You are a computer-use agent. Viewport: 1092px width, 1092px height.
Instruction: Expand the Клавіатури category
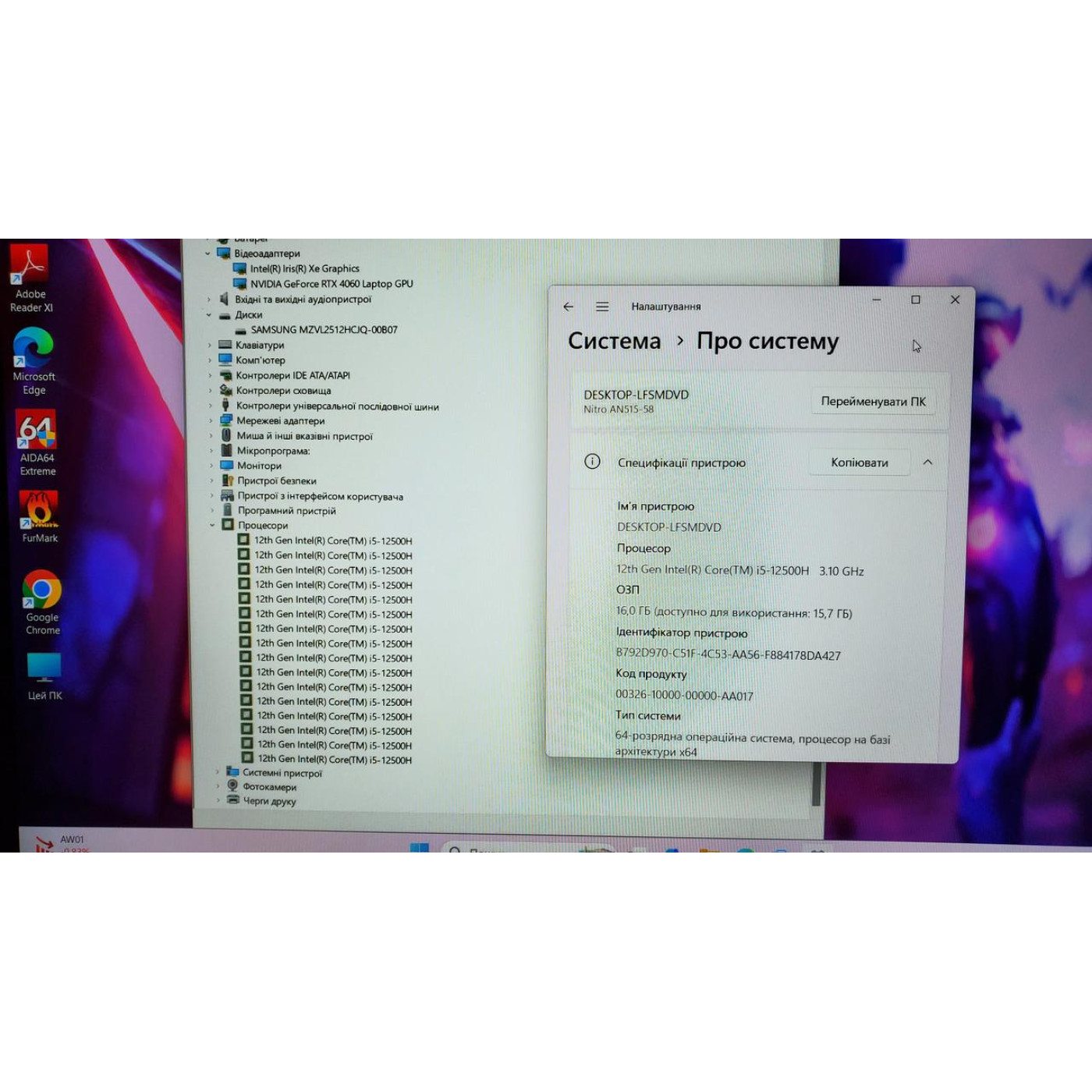208,345
